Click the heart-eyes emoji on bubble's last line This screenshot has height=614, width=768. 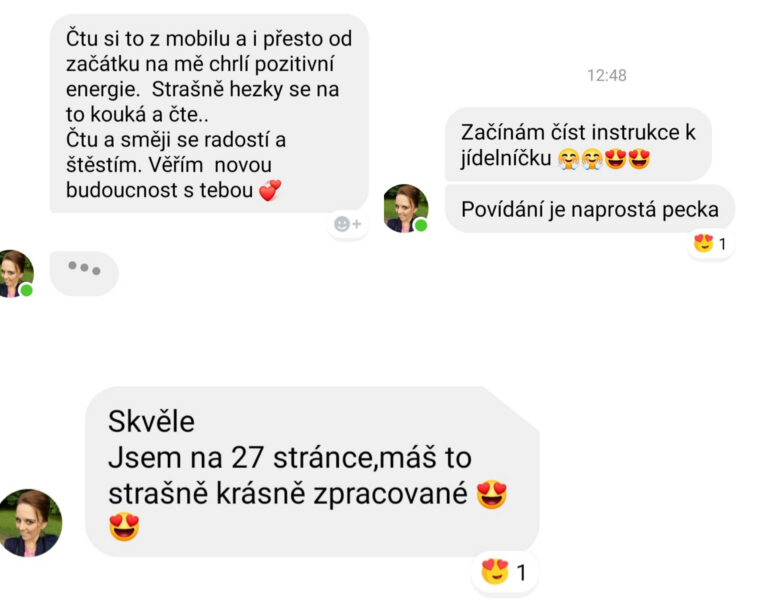pos(124,526)
